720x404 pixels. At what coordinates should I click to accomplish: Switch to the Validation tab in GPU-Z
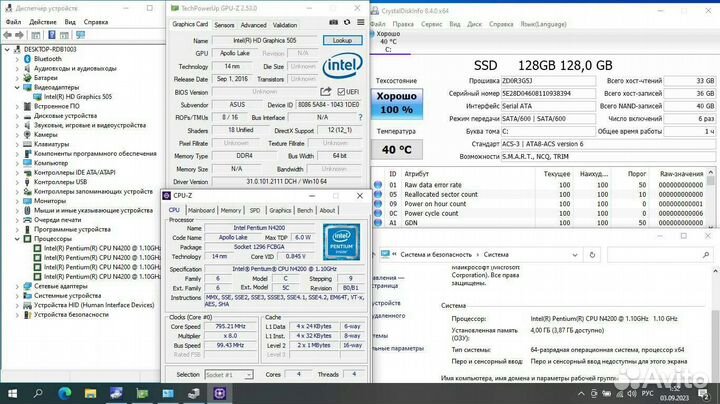click(x=285, y=25)
